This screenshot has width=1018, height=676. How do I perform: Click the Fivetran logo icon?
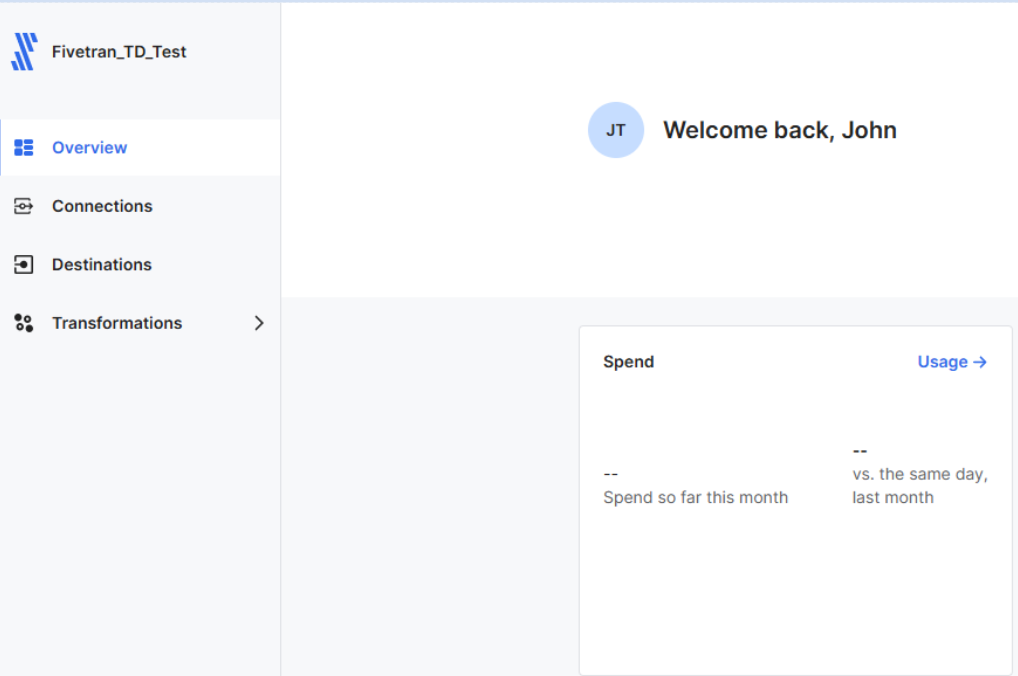[24, 52]
